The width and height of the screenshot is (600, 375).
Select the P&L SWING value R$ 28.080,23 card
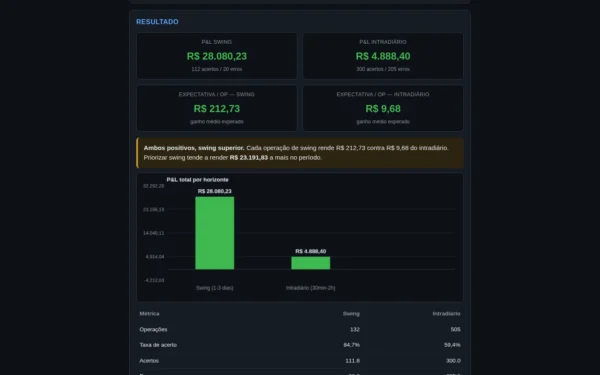[217, 56]
